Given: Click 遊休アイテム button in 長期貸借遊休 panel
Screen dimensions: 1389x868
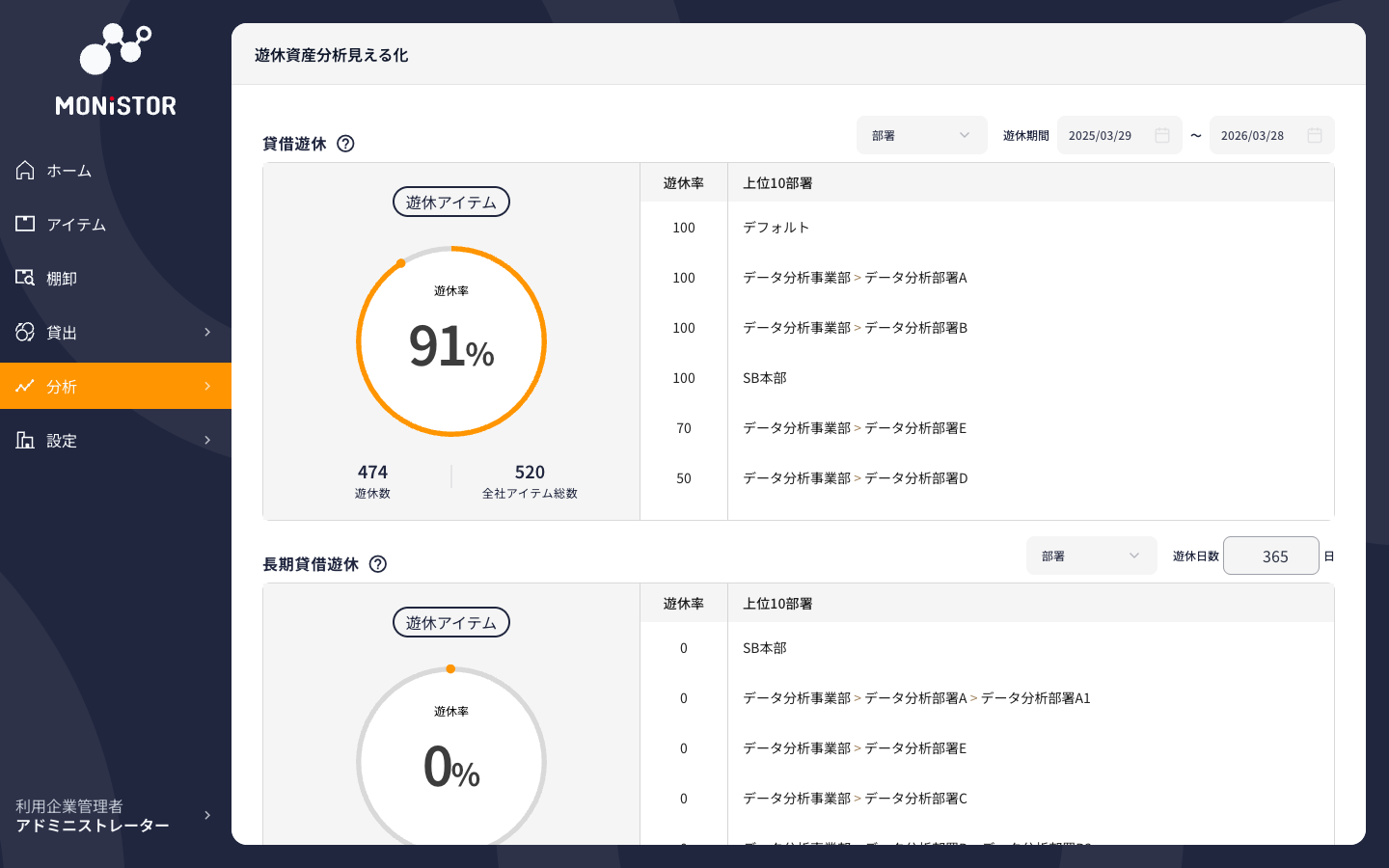Looking at the screenshot, I should point(450,623).
